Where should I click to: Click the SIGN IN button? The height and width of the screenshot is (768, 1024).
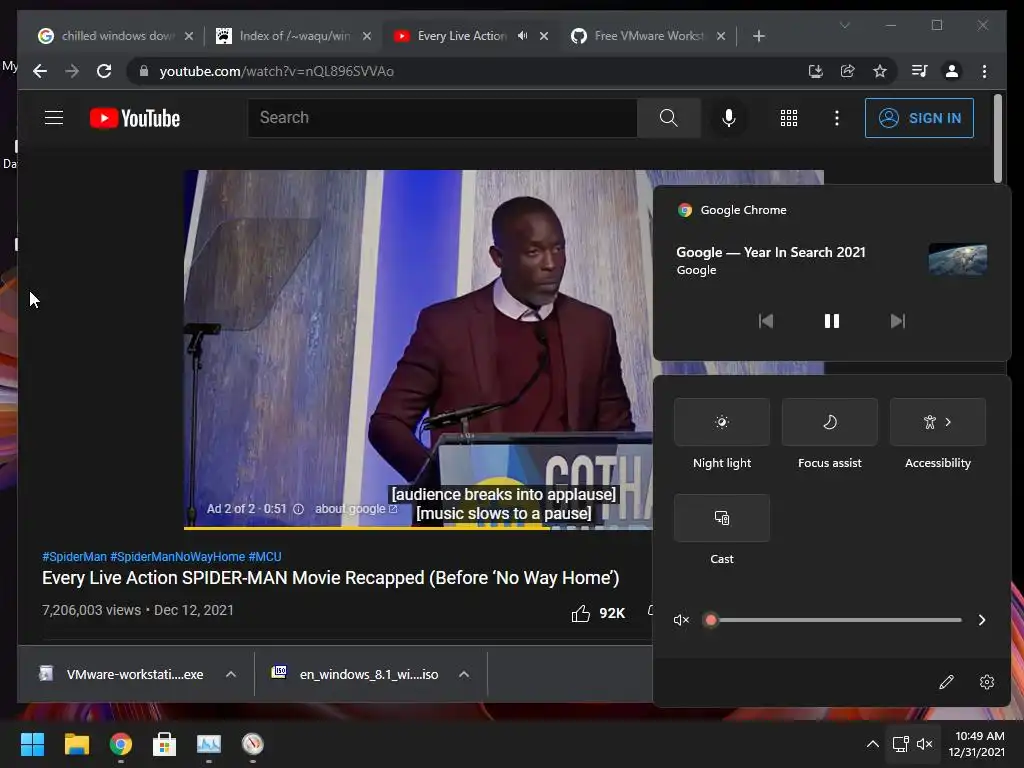919,118
